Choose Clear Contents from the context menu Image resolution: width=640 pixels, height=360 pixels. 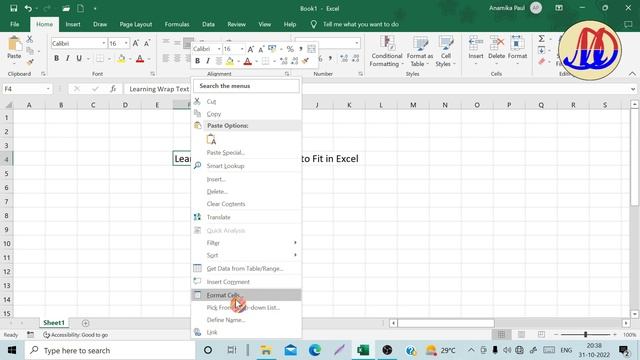246,204
